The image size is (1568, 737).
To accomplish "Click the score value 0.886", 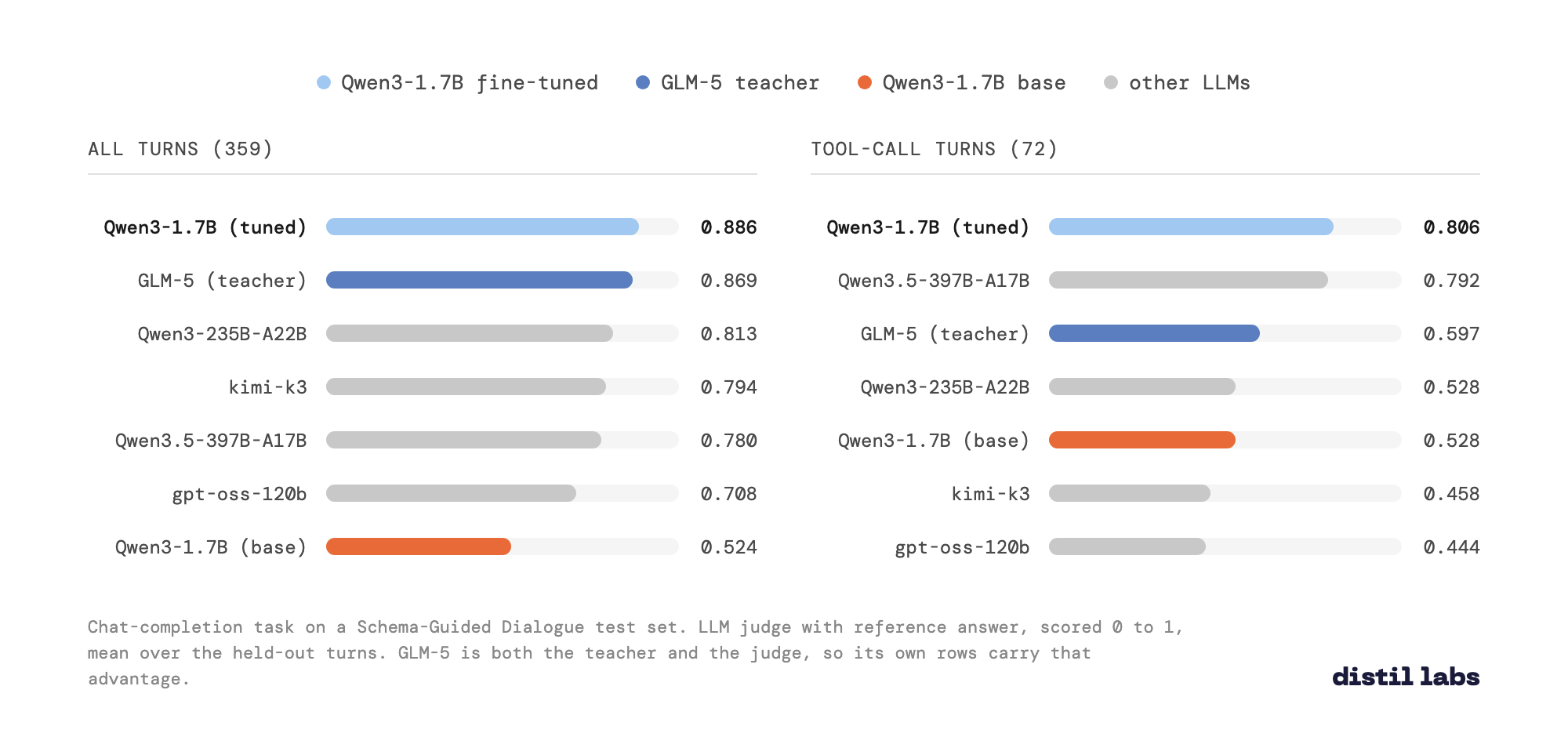I will tap(729, 227).
